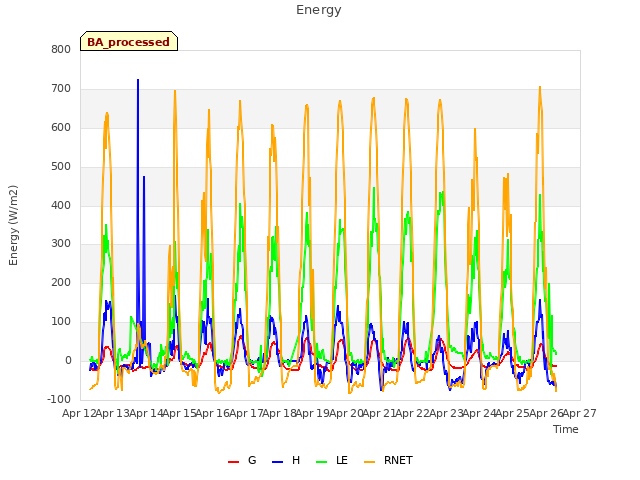Click the orange RNET legend swatch
This screenshot has width=640, height=480.
(369, 462)
